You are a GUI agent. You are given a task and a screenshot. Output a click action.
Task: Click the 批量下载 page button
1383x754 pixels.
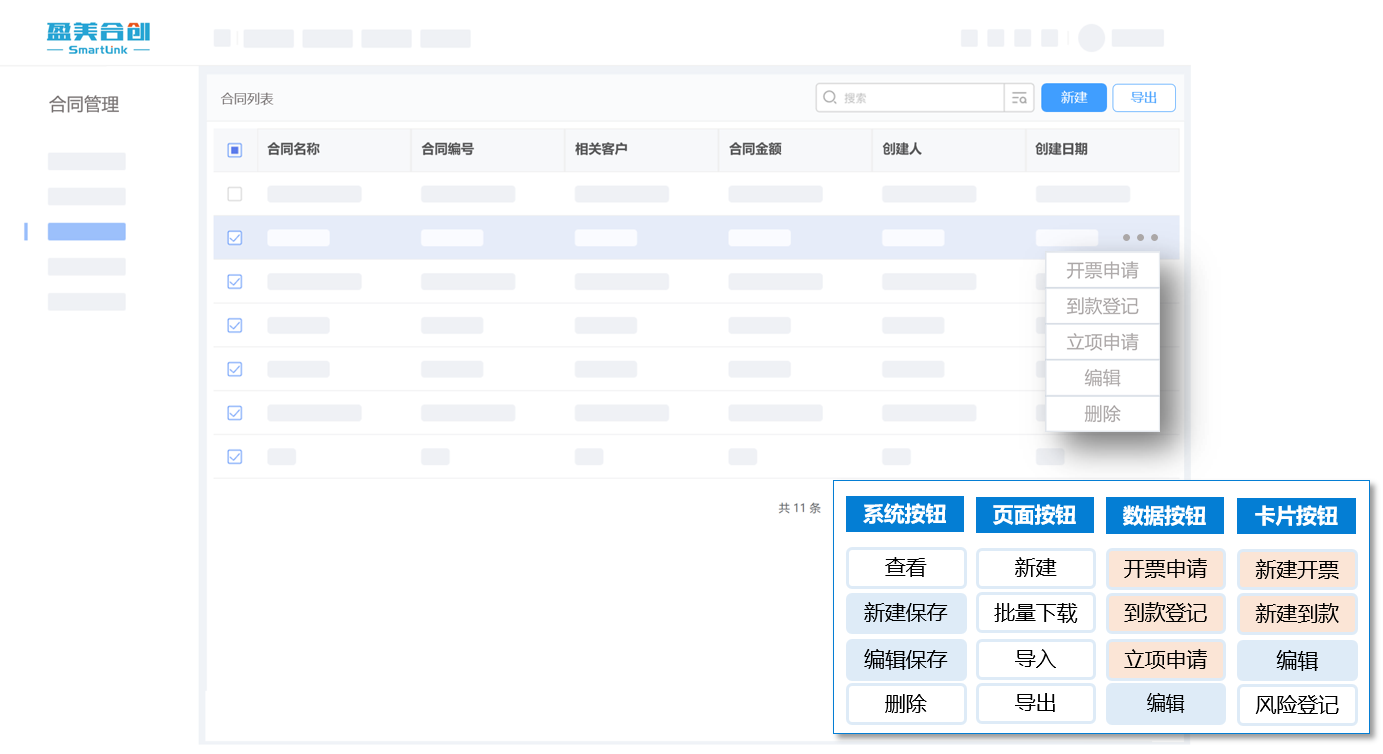(x=1035, y=613)
